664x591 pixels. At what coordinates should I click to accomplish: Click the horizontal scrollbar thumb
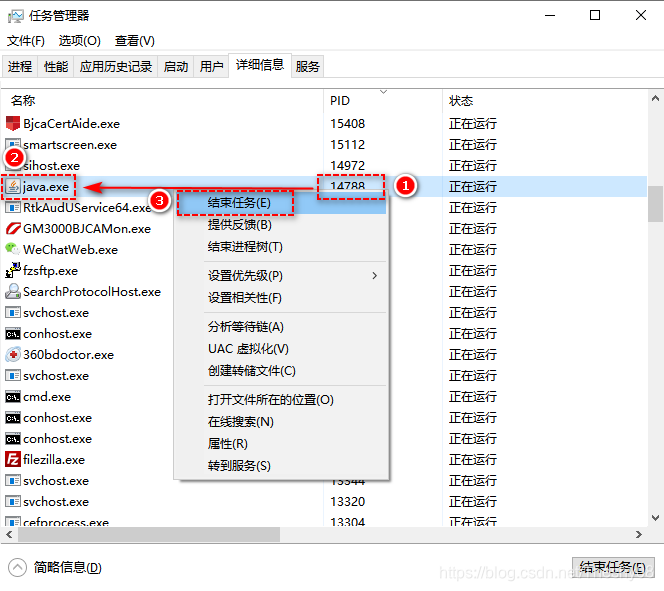pyautogui.click(x=149, y=535)
